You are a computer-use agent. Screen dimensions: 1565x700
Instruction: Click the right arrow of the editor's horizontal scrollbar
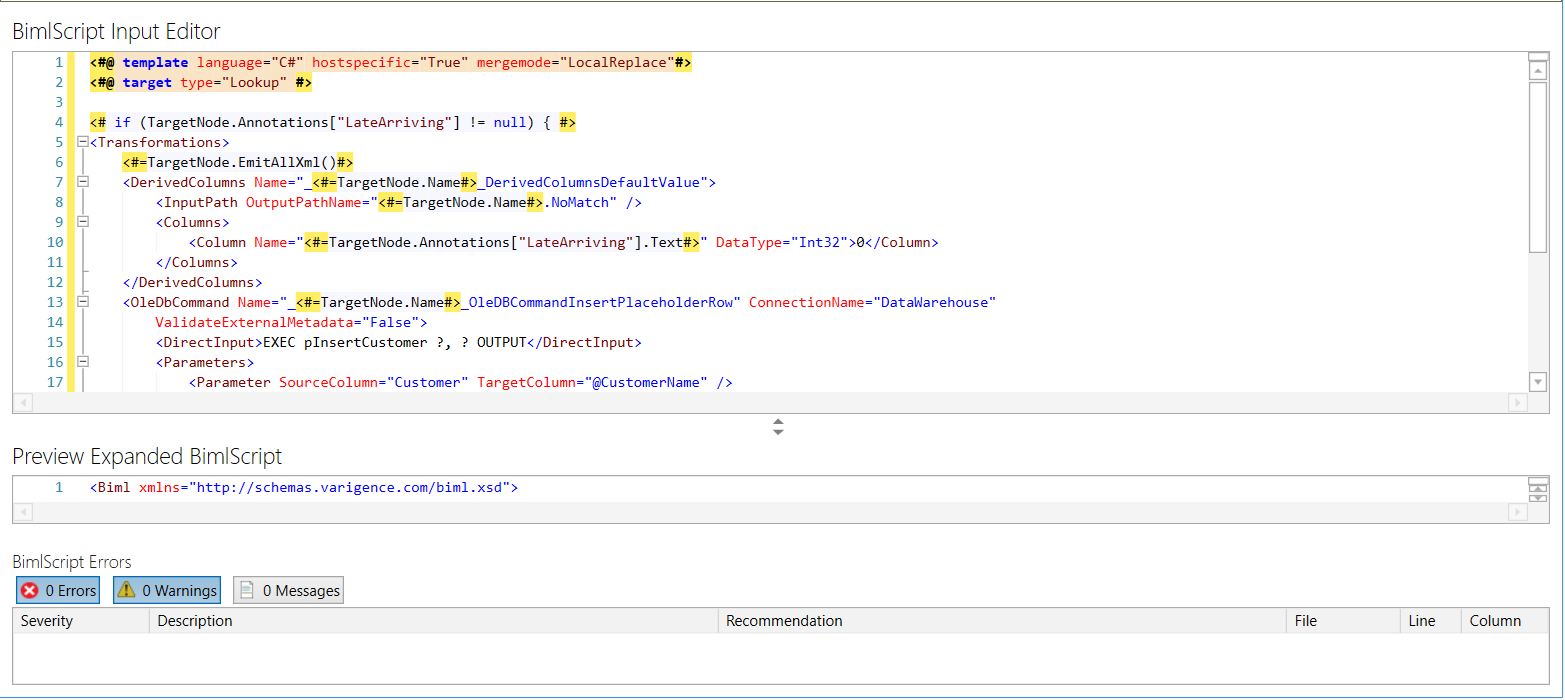tap(1519, 402)
